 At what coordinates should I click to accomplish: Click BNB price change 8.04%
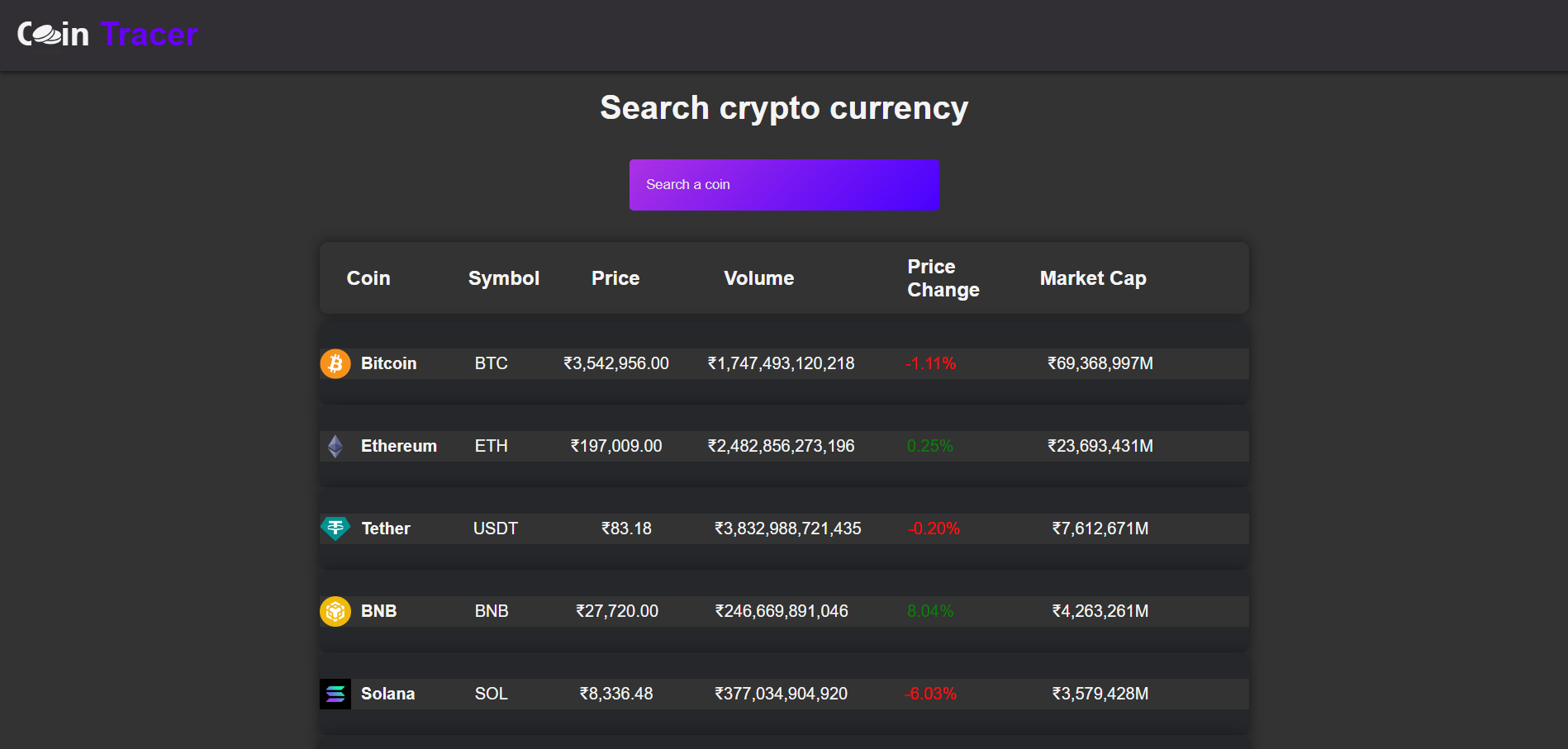pyautogui.click(x=930, y=611)
